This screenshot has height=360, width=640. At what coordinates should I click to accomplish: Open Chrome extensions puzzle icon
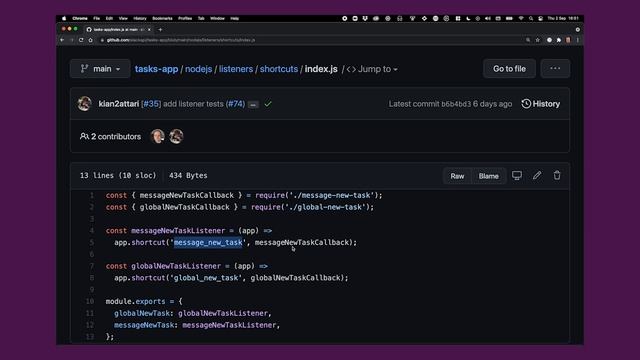coord(559,40)
